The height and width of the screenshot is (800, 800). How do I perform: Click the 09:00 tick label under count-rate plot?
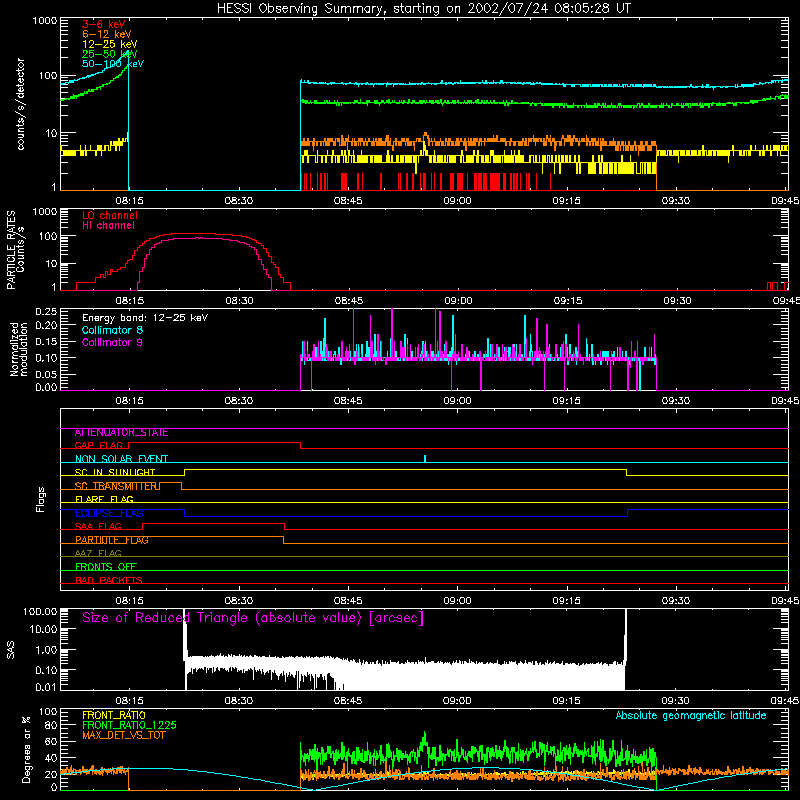[x=457, y=201]
